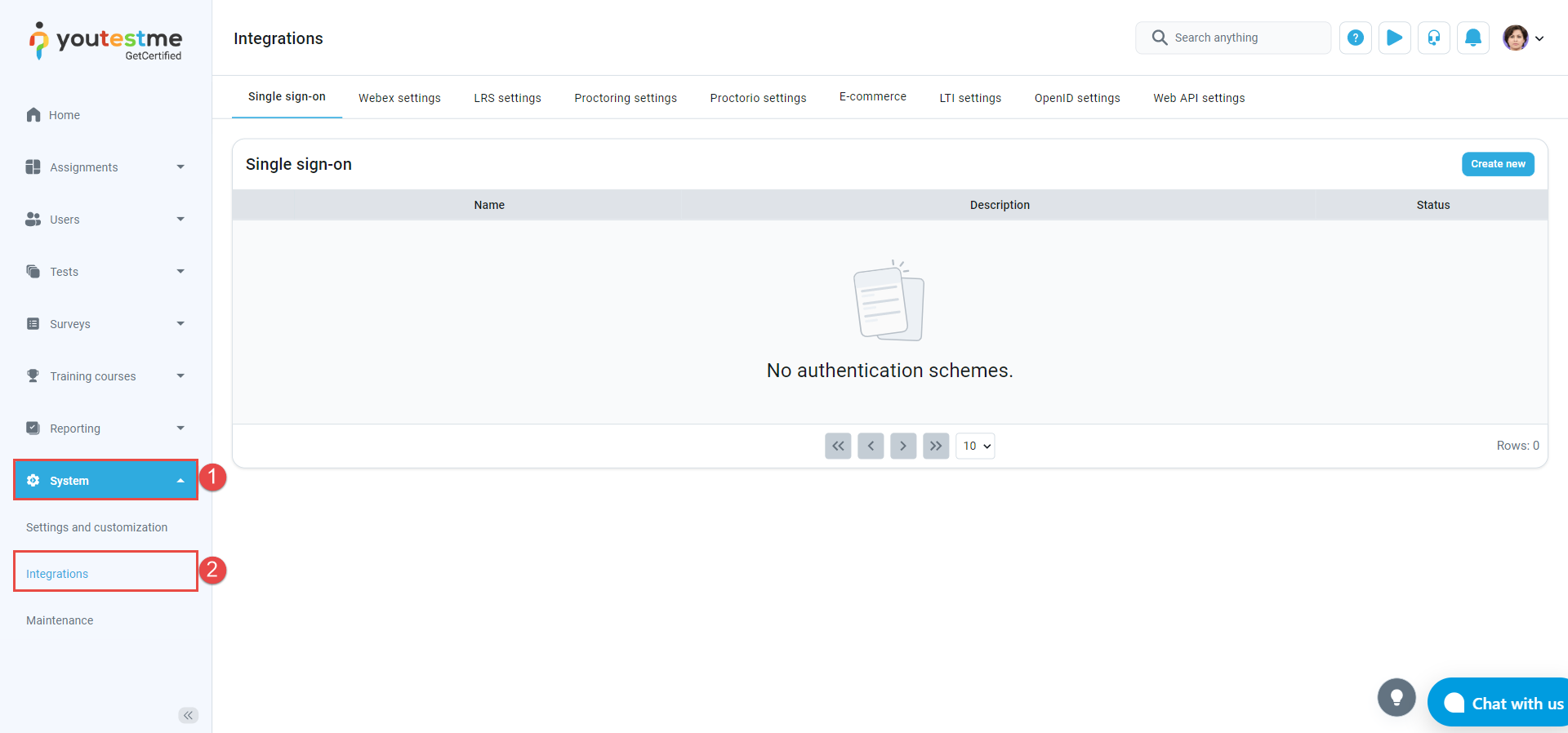
Task: Click the help question mark icon
Action: 1355,38
